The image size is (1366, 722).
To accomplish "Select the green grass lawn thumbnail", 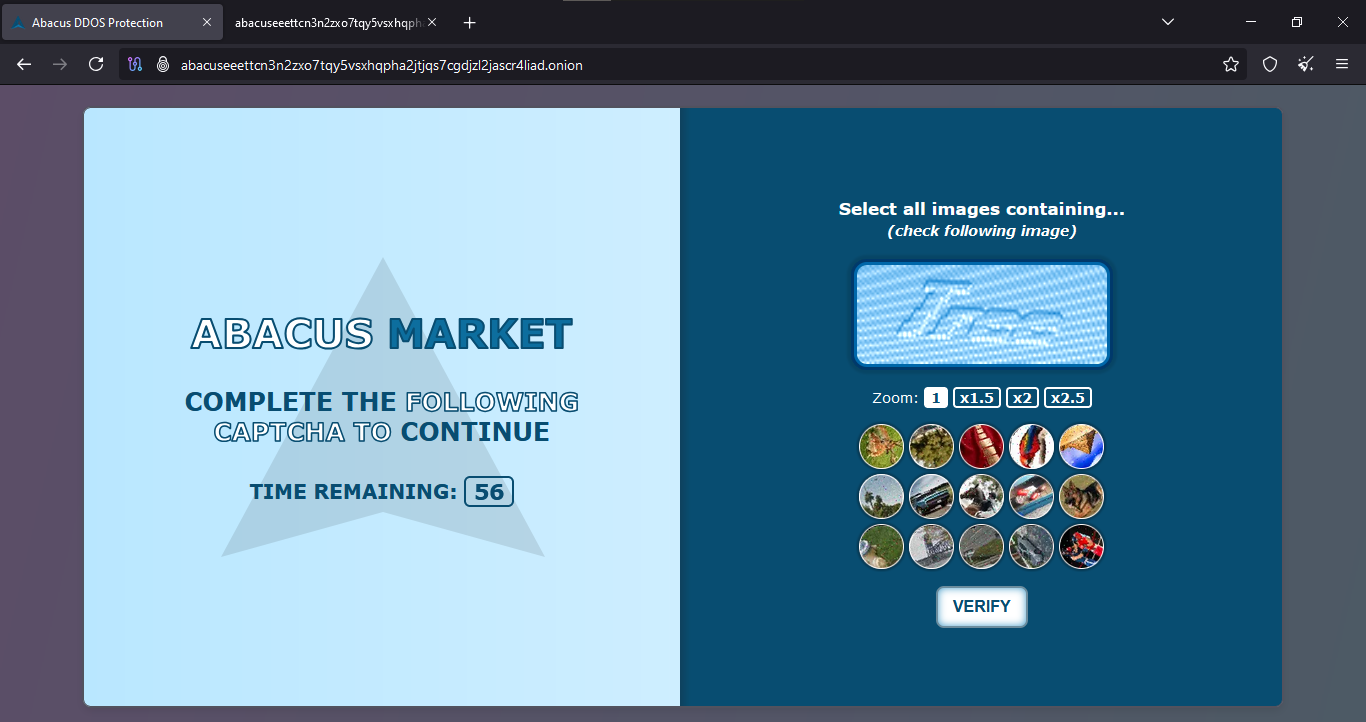I will click(x=881, y=546).
